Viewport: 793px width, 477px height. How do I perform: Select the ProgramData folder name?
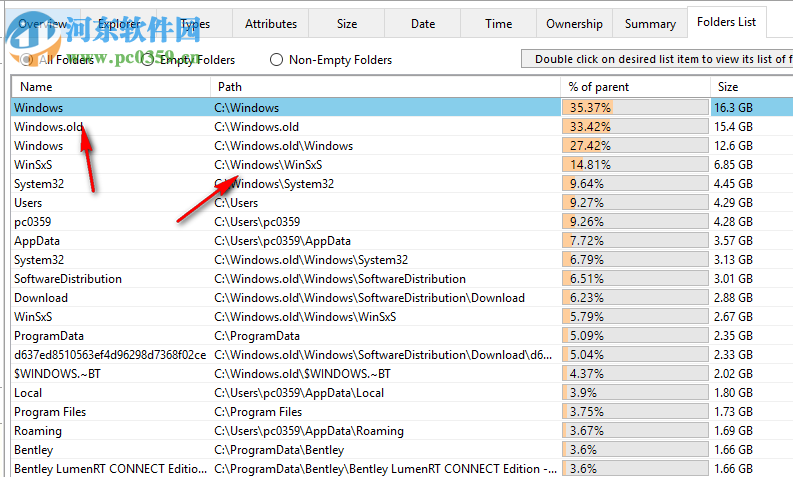point(49,336)
